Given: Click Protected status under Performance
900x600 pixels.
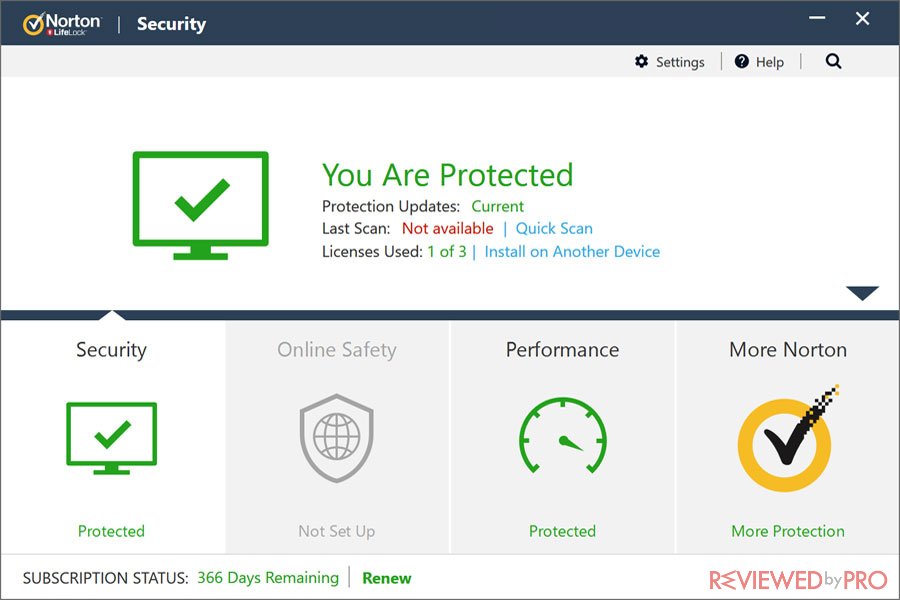Looking at the screenshot, I should (x=562, y=531).
